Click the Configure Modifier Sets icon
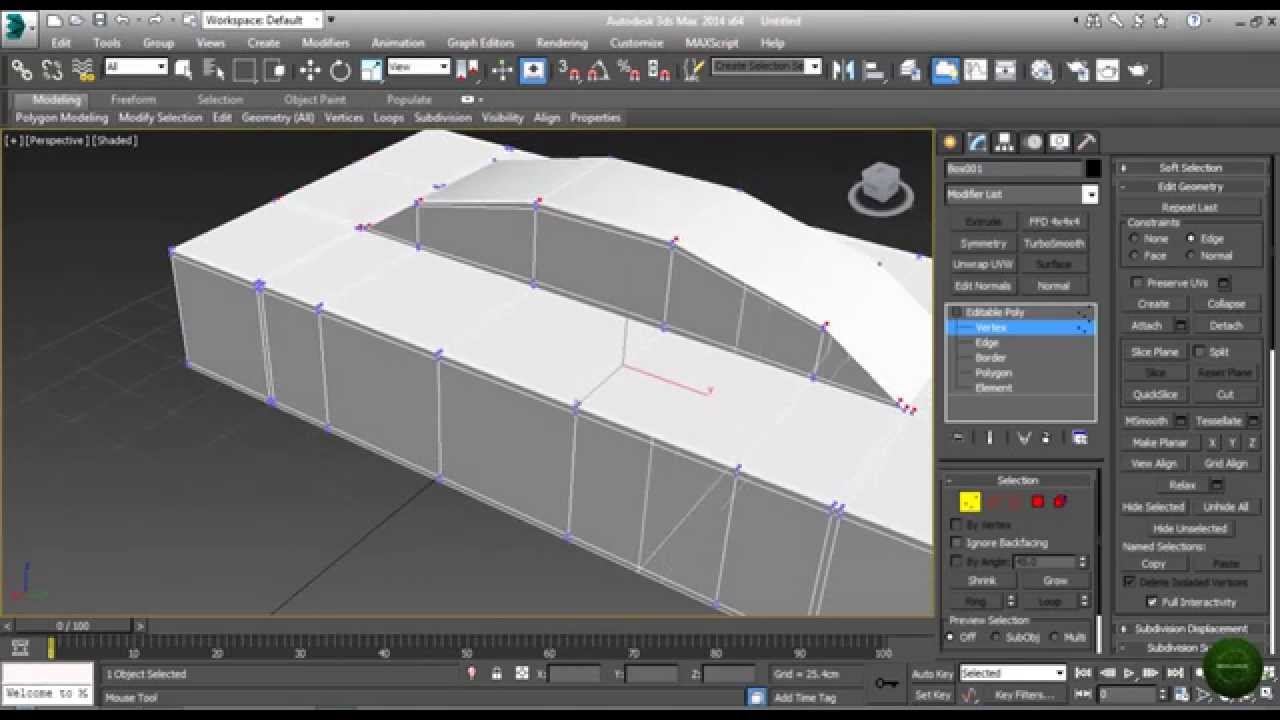 click(1080, 438)
